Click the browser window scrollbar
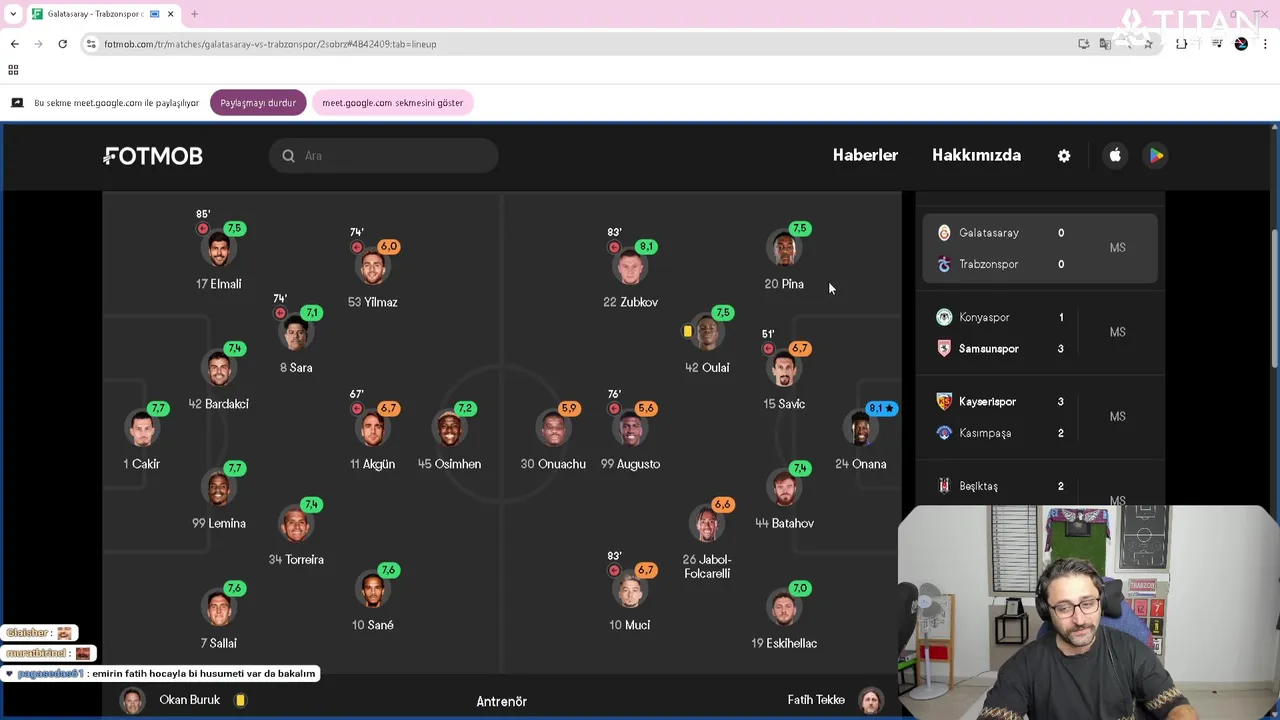This screenshot has width=1280, height=720. [1274, 300]
